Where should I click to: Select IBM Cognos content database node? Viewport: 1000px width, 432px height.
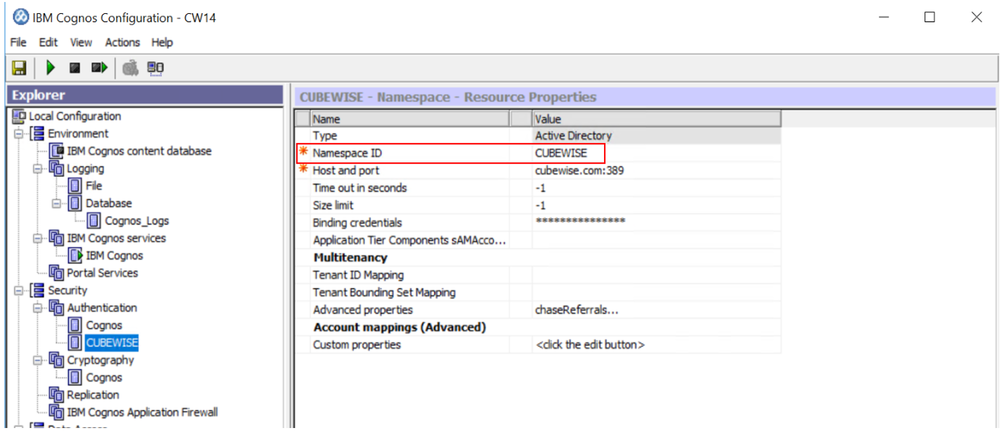138,151
